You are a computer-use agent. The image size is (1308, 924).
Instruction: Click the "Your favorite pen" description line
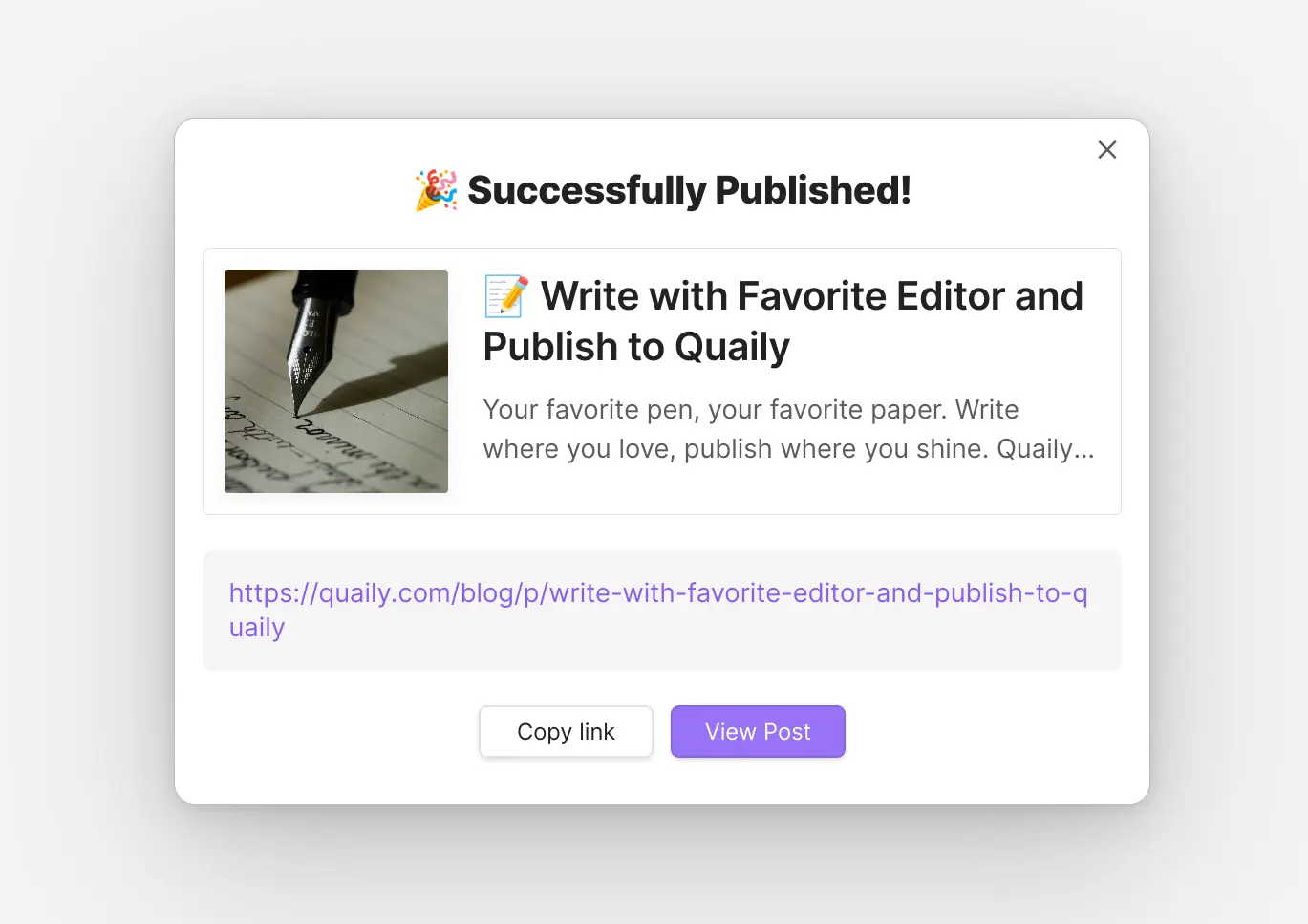pos(750,410)
